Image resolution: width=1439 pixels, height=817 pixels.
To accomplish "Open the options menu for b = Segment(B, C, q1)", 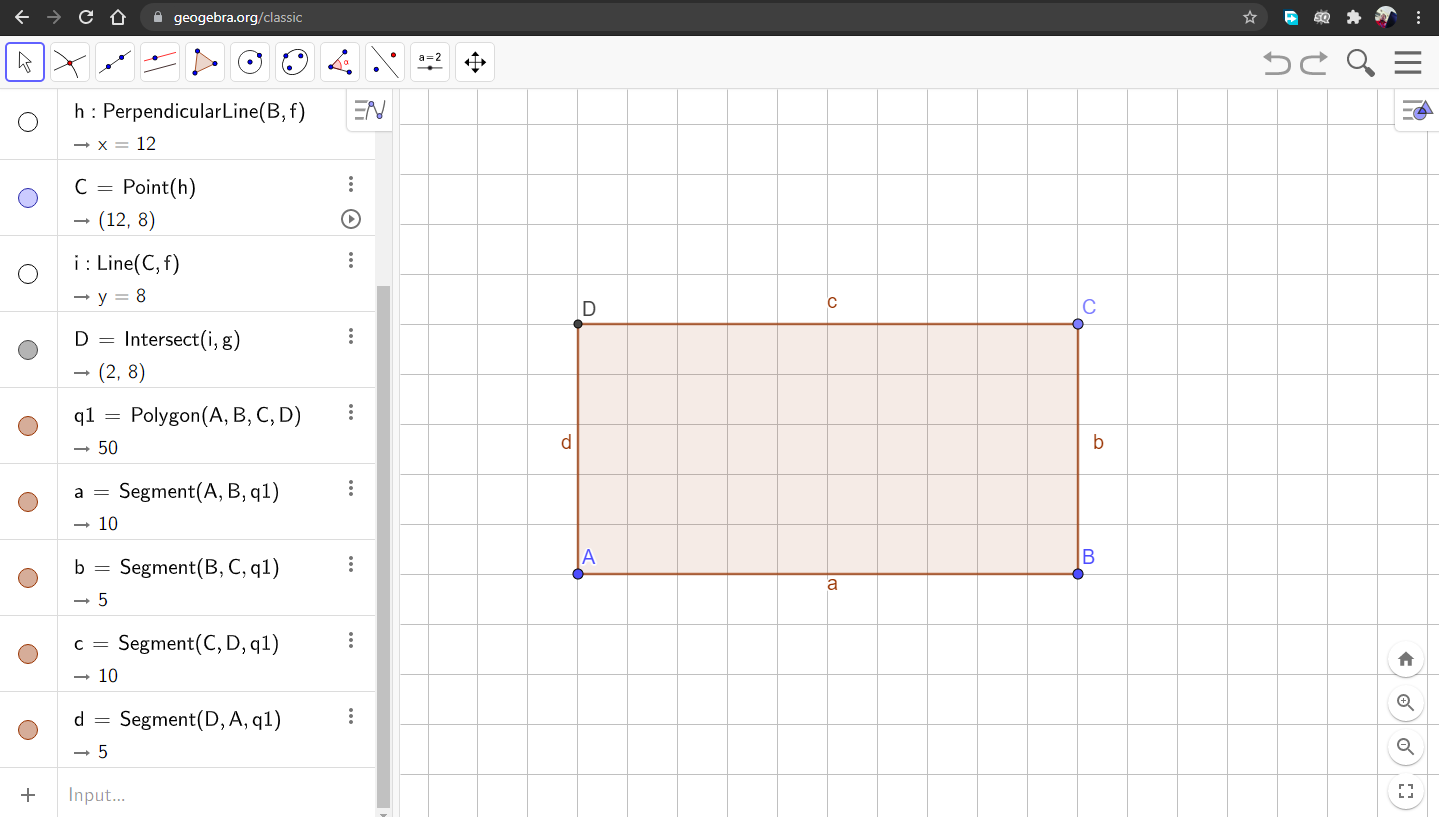I will (351, 564).
